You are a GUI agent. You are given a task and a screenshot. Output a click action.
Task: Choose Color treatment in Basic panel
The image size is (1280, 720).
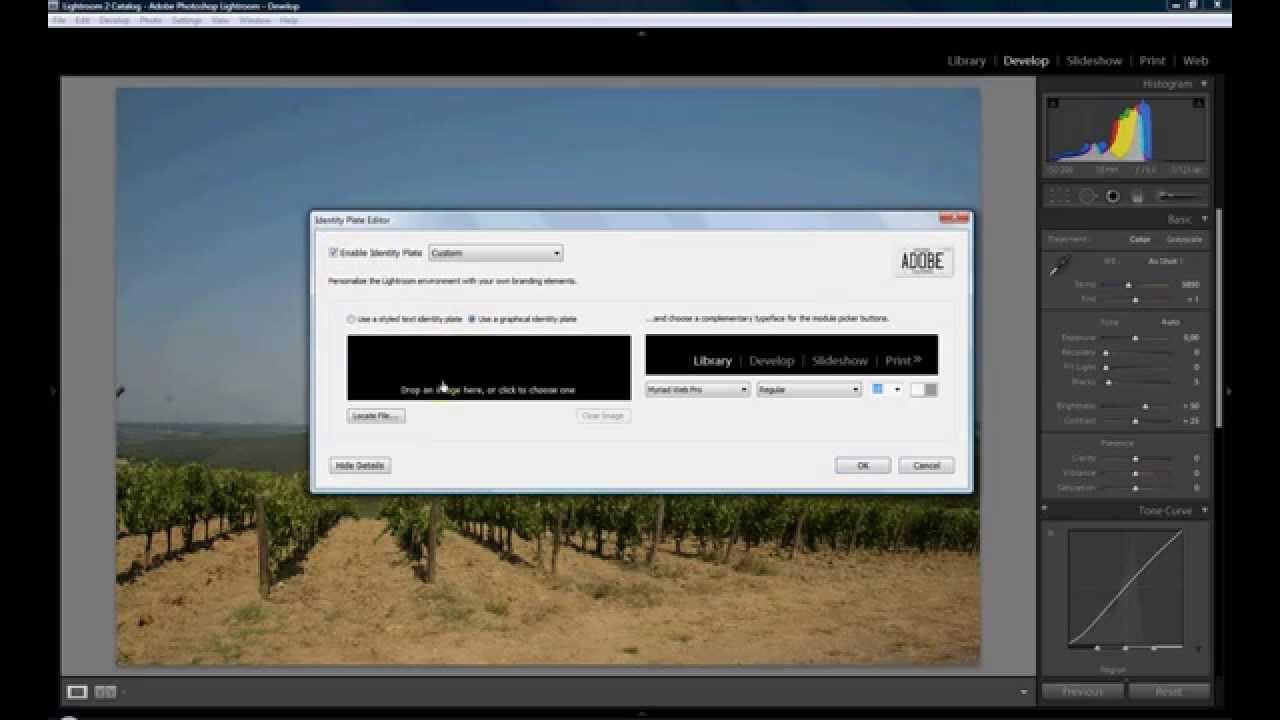click(1139, 240)
